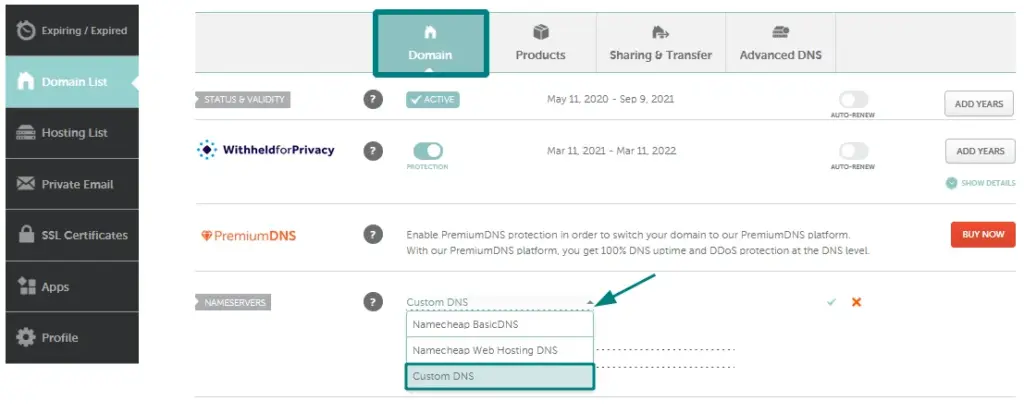Screen dimensions: 1024x413
Task: Switch to the Advanced DNS tab
Action: point(780,44)
